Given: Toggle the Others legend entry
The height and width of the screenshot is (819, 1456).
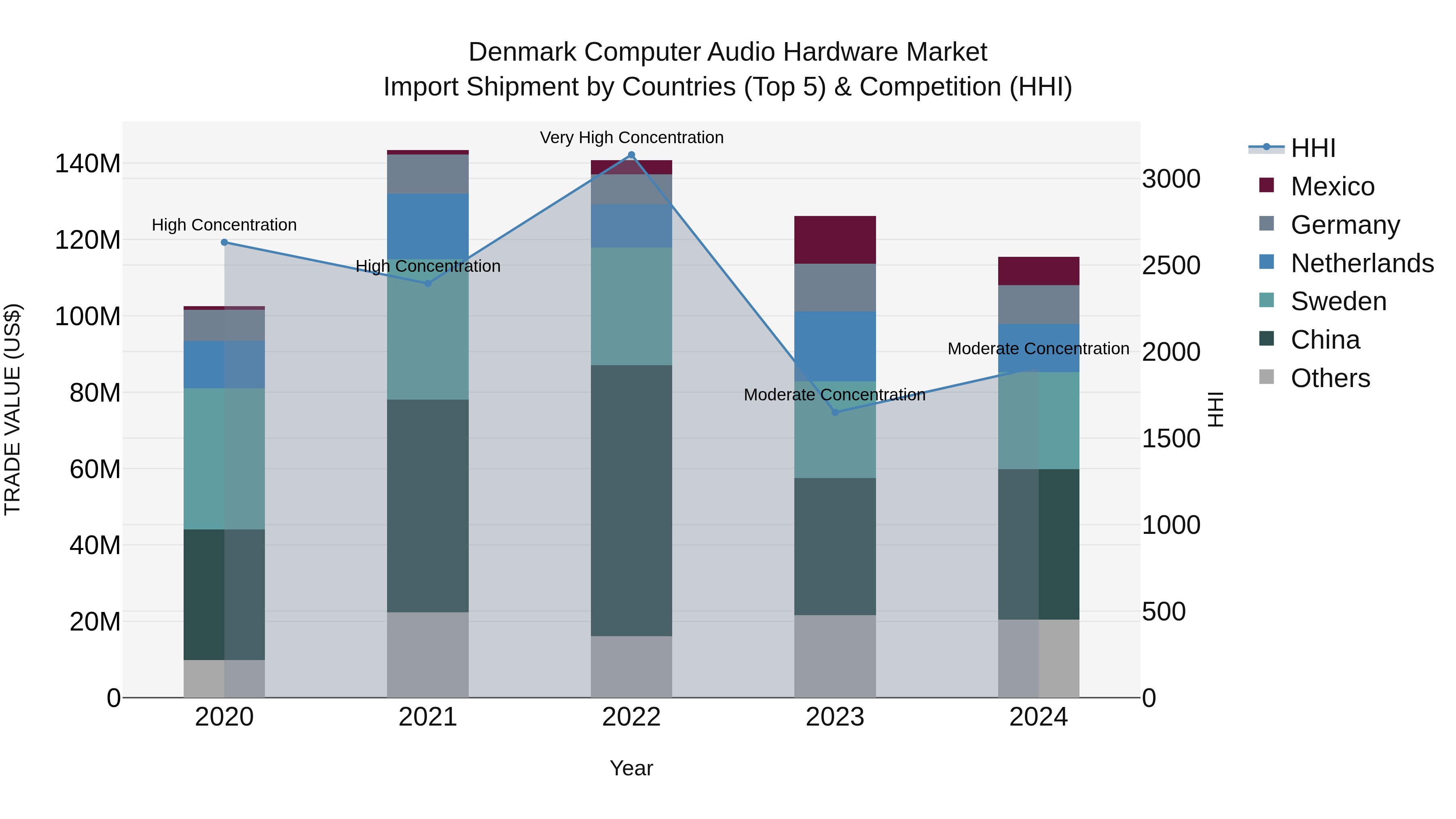Looking at the screenshot, I should coord(1315,378).
